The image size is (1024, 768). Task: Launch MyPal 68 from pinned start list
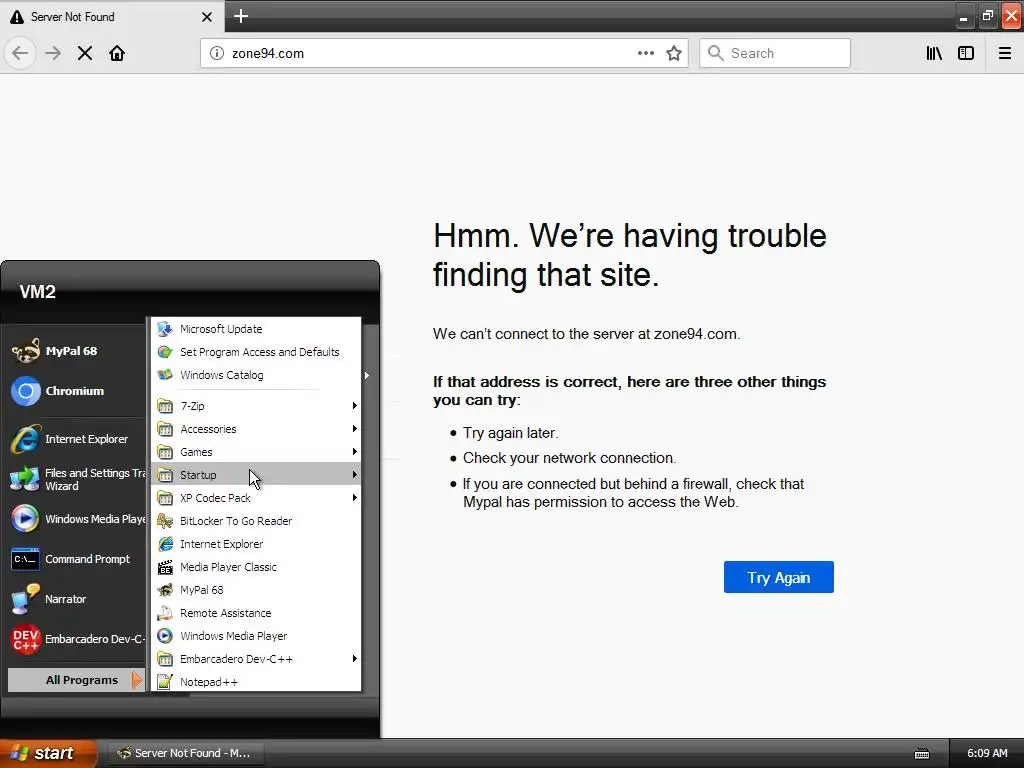[x=73, y=351]
